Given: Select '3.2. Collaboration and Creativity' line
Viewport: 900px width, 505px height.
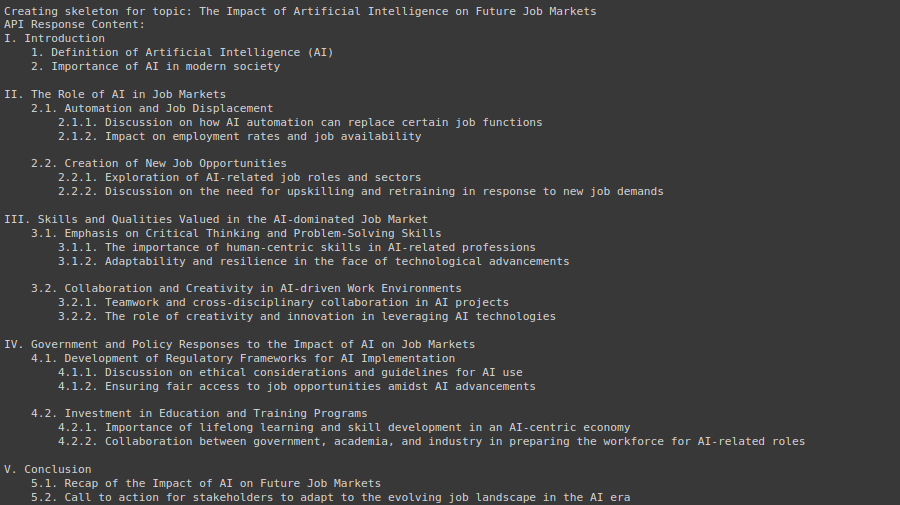Looking at the screenshot, I should tap(246, 289).
